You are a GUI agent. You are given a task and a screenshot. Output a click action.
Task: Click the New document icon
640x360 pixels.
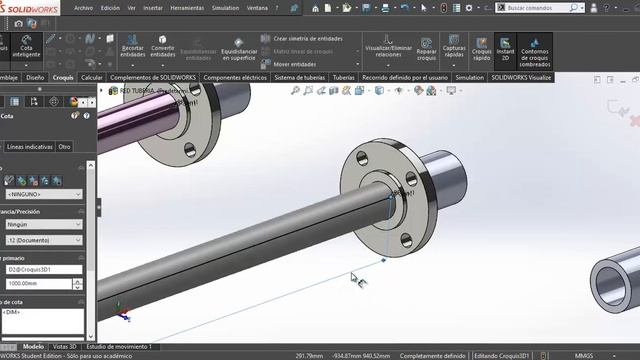click(328, 8)
